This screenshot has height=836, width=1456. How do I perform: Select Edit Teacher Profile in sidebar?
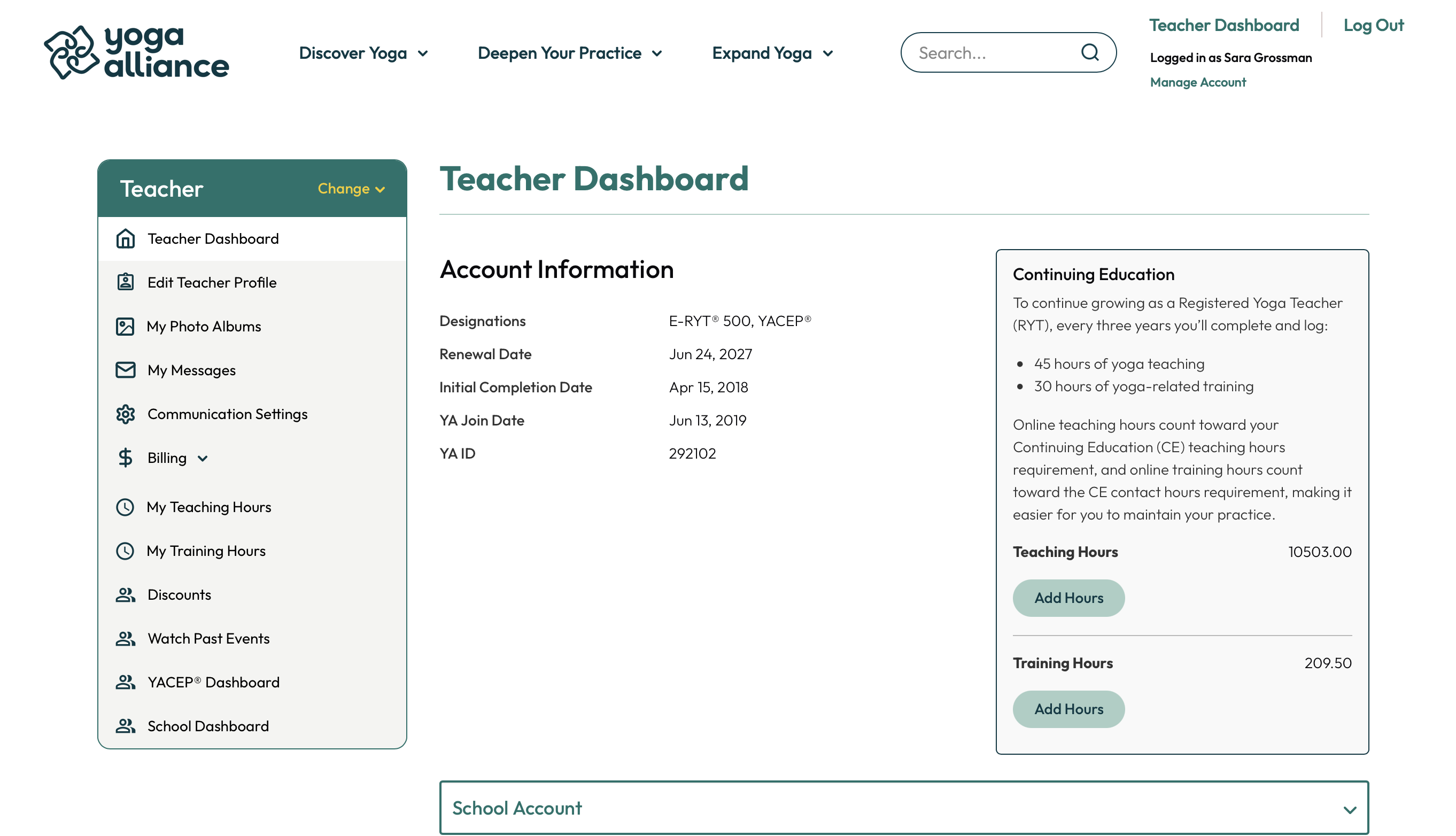coord(212,282)
